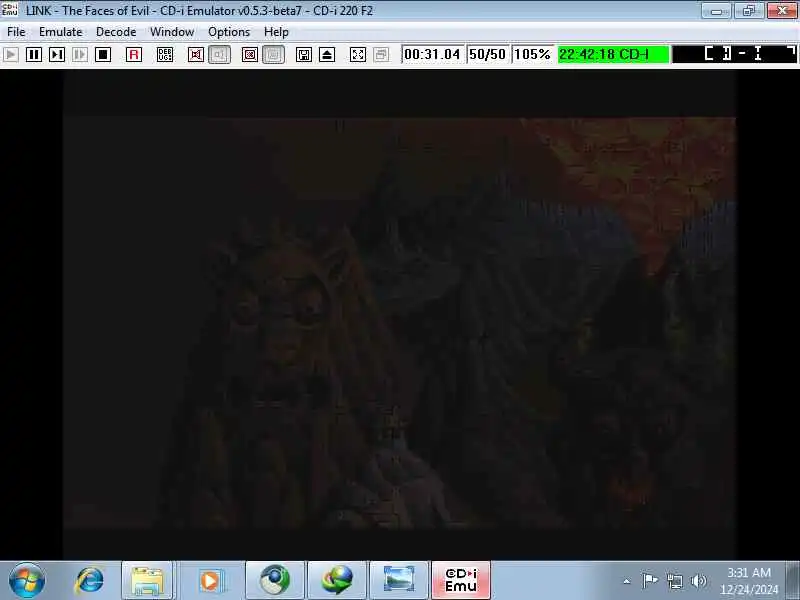Screen dimensions: 800x600
Task: Open the Windows Start menu orb
Action: point(27,581)
